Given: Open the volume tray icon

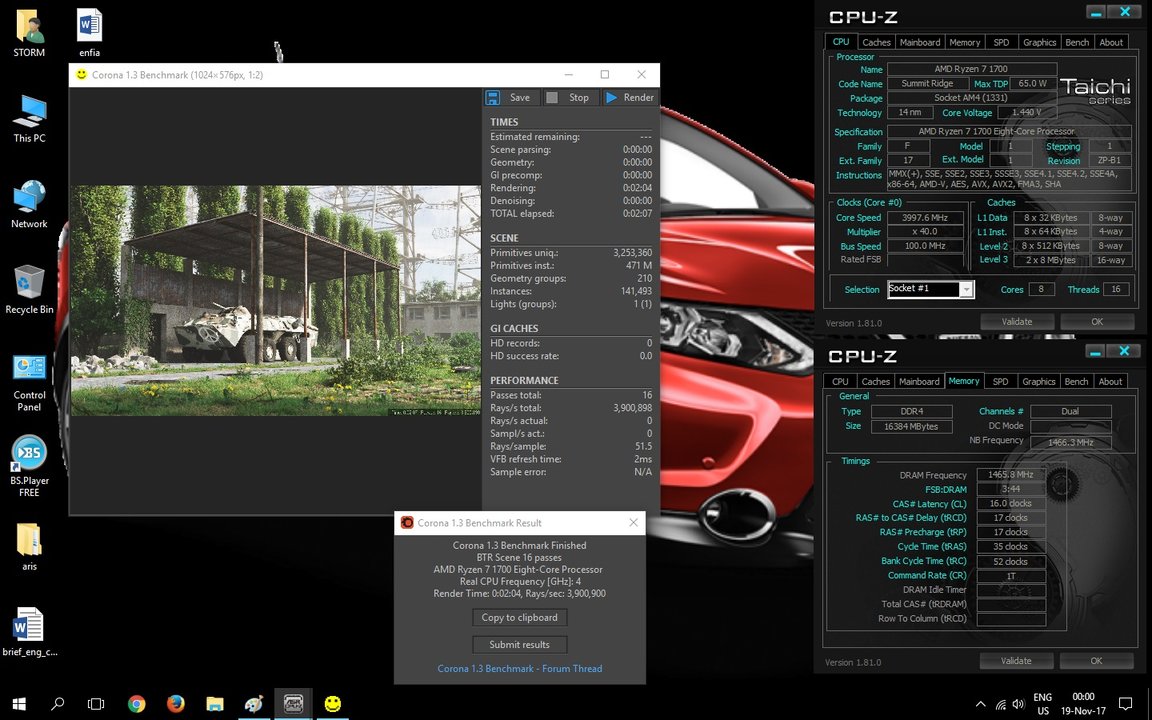Looking at the screenshot, I should [x=1018, y=704].
